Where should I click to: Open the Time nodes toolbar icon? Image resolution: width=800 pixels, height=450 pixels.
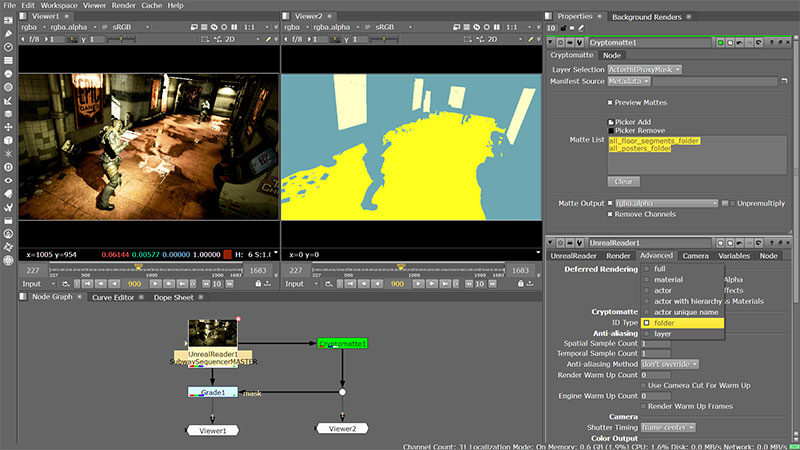pos(8,47)
